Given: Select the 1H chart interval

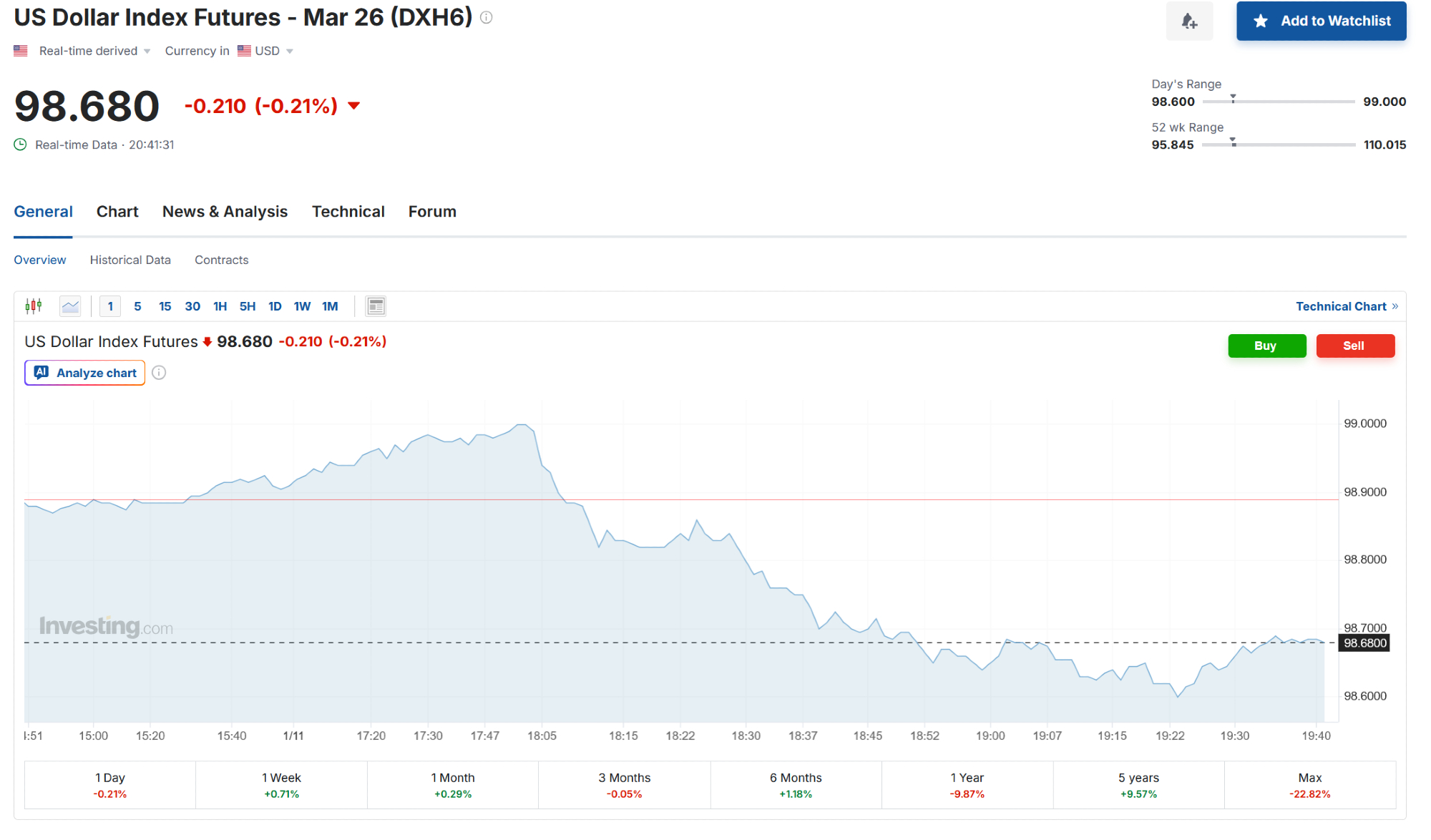Looking at the screenshot, I should pyautogui.click(x=220, y=306).
